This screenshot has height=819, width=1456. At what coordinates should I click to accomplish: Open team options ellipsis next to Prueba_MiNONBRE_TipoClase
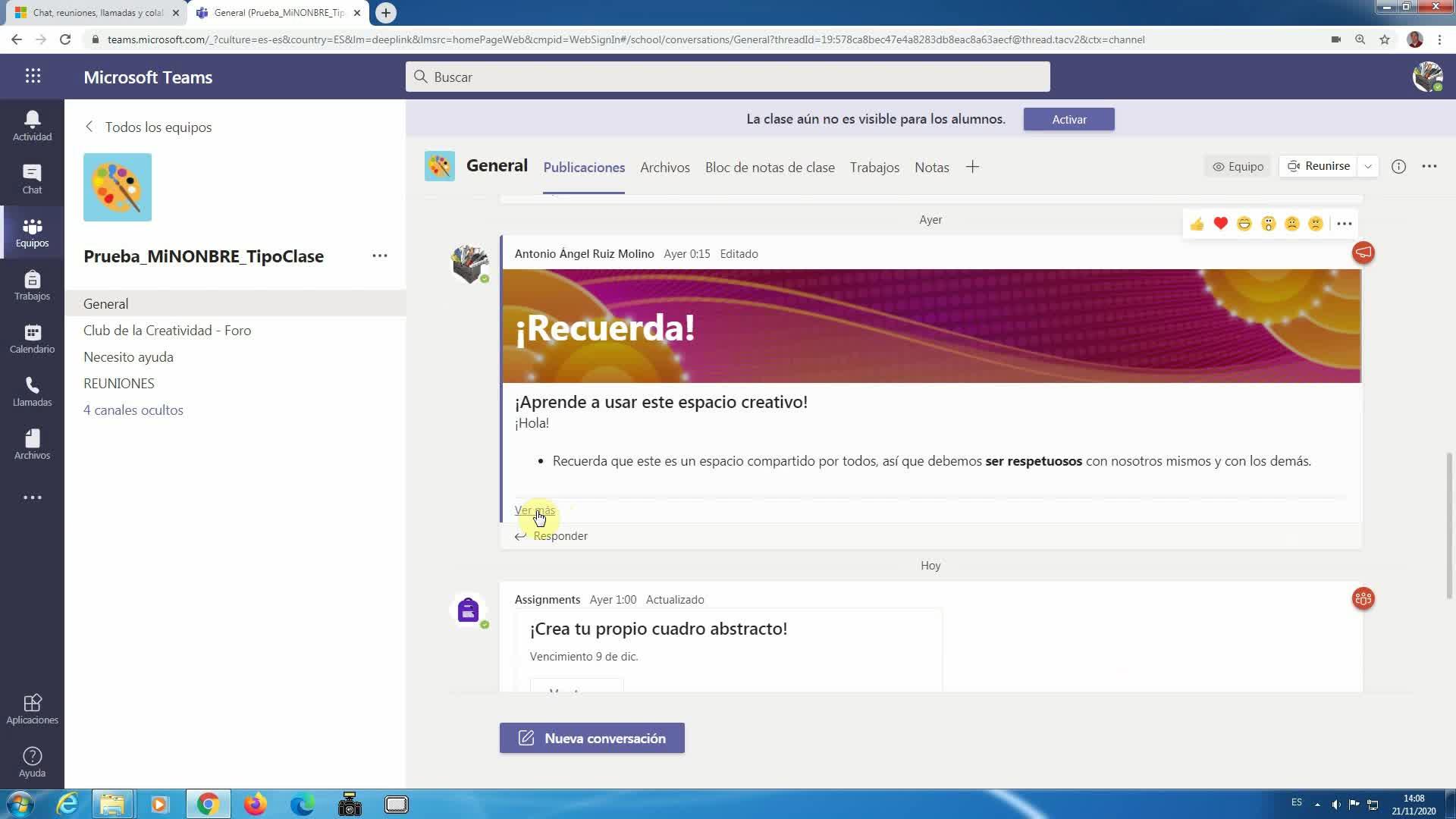pos(380,256)
